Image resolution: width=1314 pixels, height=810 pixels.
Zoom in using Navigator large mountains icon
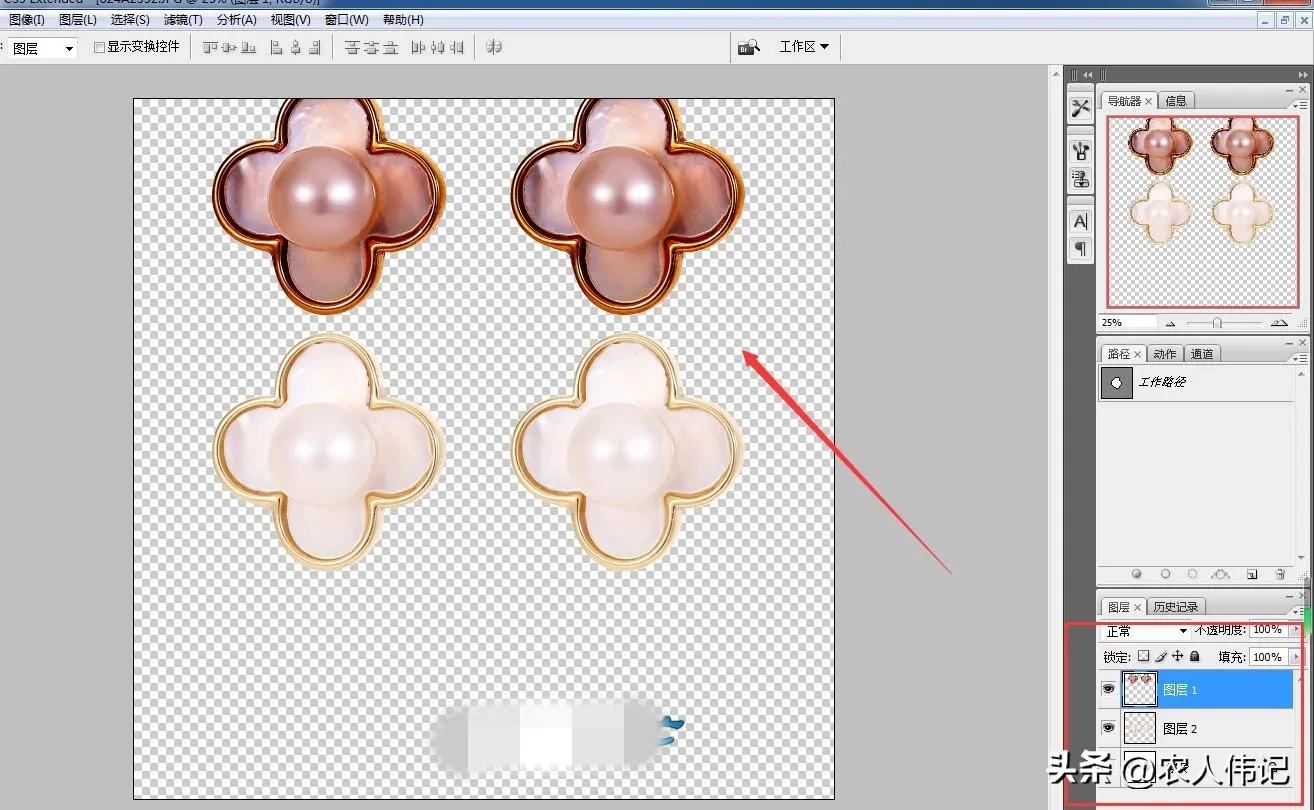click(1279, 323)
